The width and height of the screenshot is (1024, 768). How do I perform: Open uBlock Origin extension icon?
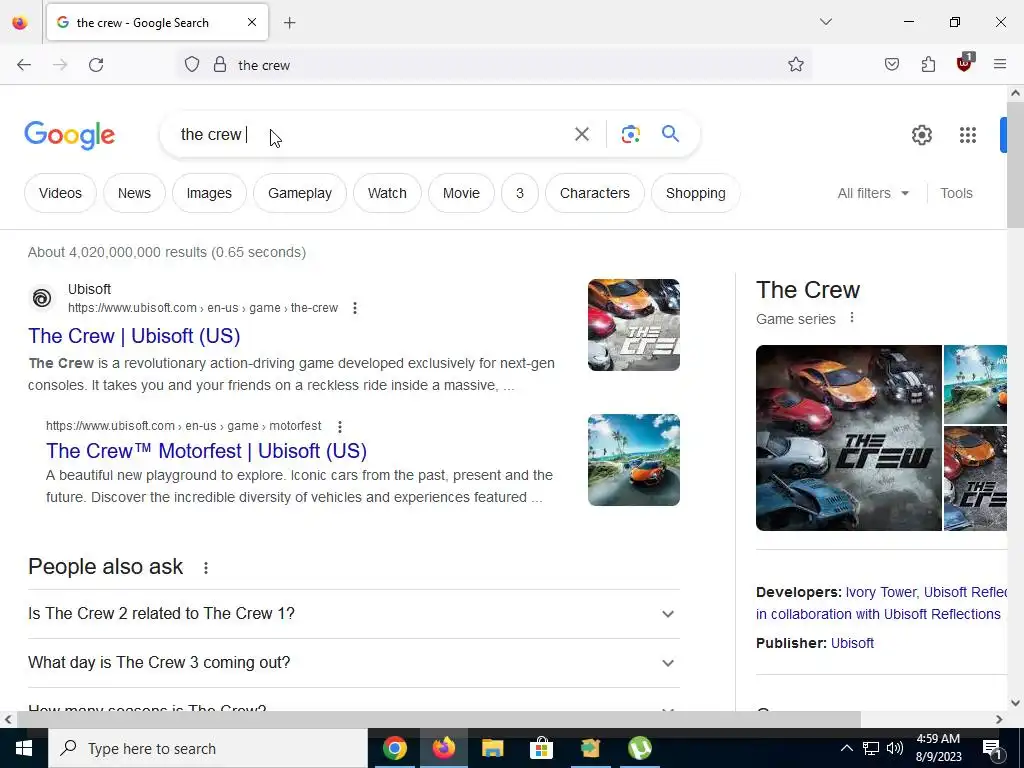click(965, 63)
